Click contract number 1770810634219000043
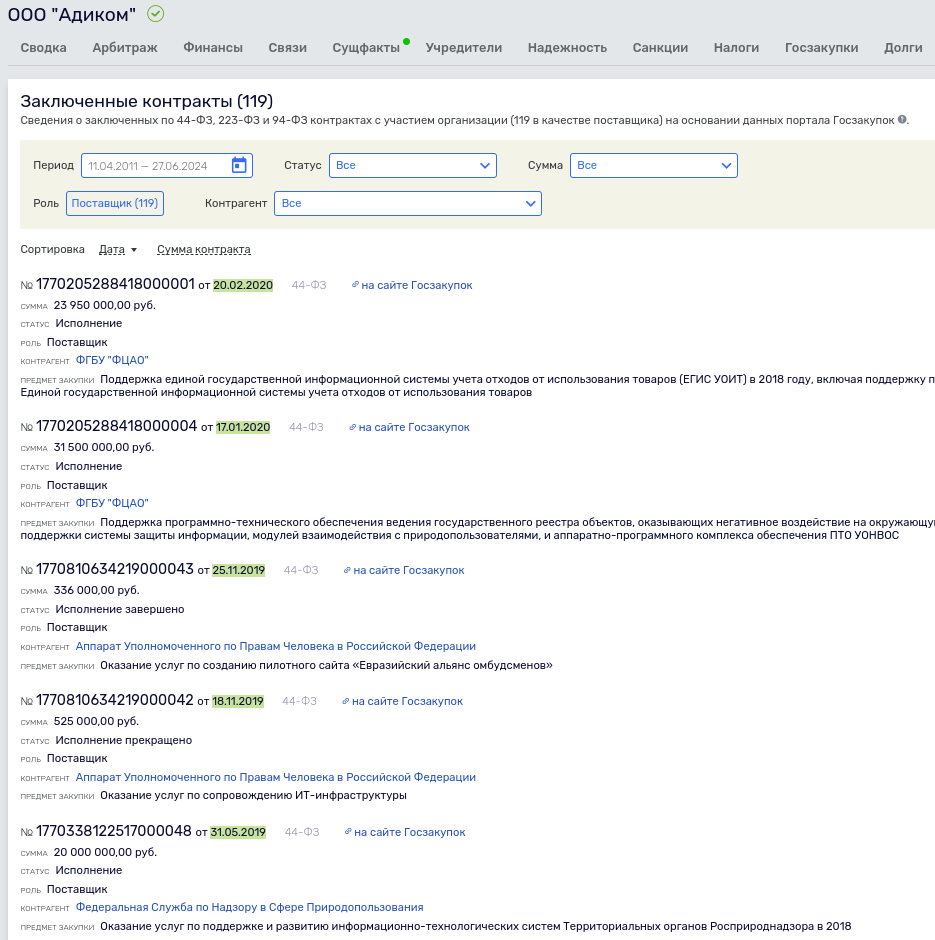This screenshot has width=935, height=940. [114, 569]
